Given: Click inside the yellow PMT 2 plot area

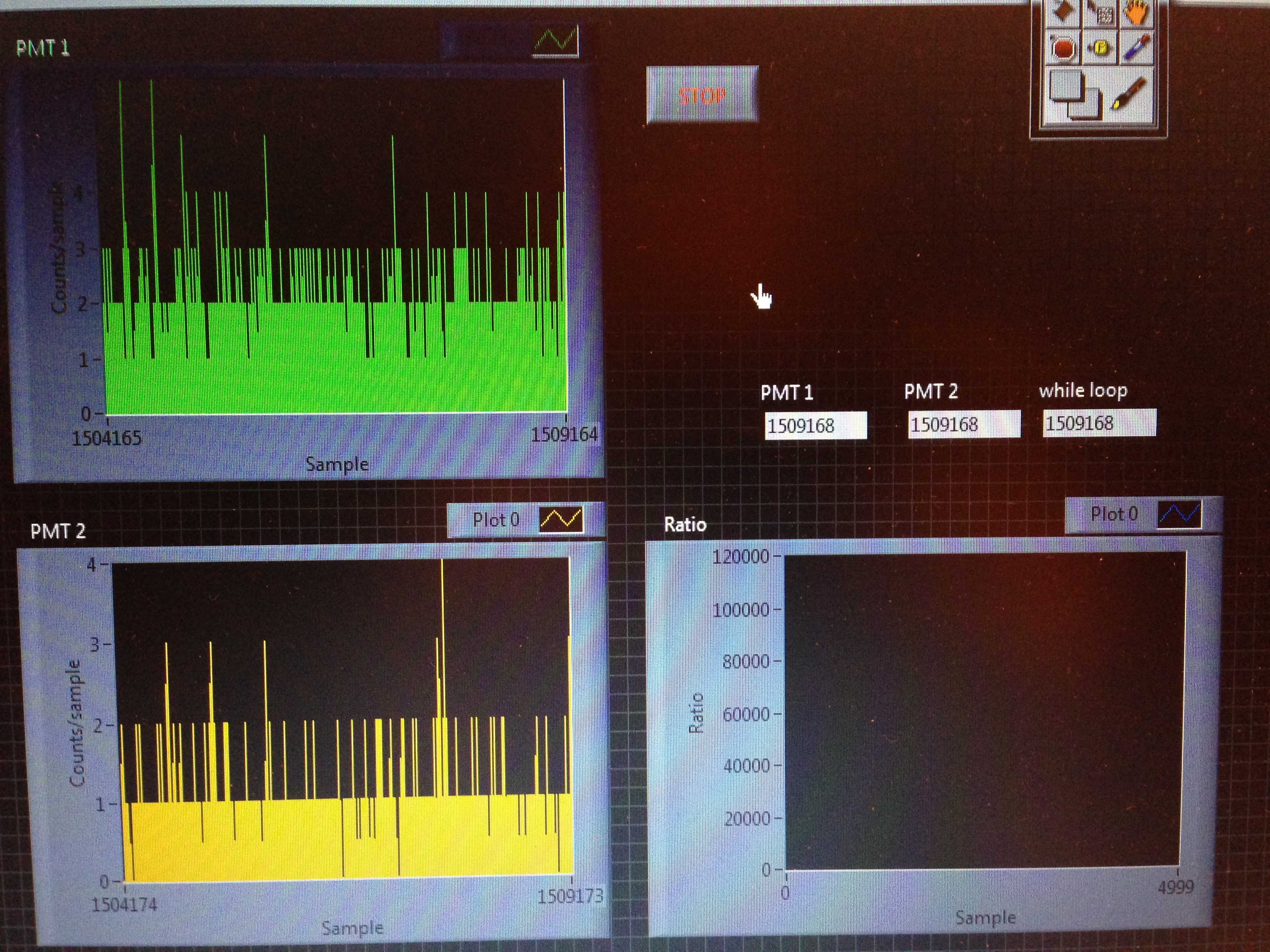Looking at the screenshot, I should click(x=342, y=720).
